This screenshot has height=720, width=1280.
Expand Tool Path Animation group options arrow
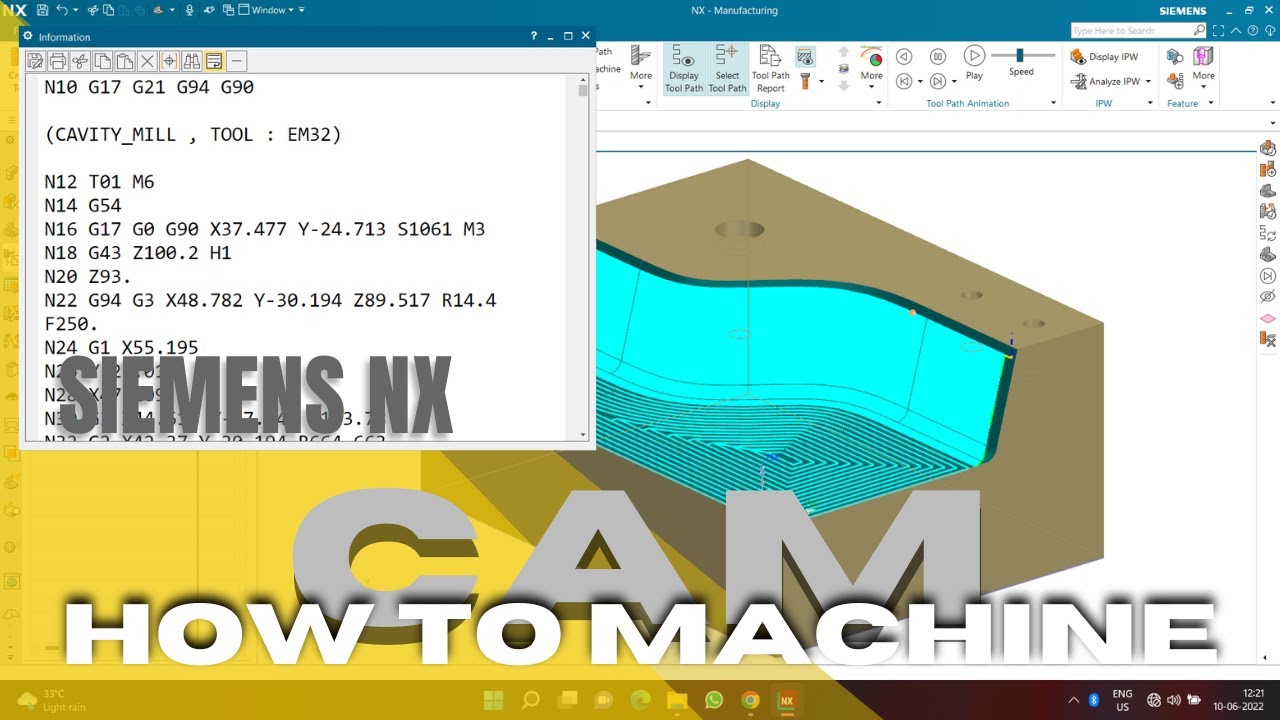tap(1052, 103)
